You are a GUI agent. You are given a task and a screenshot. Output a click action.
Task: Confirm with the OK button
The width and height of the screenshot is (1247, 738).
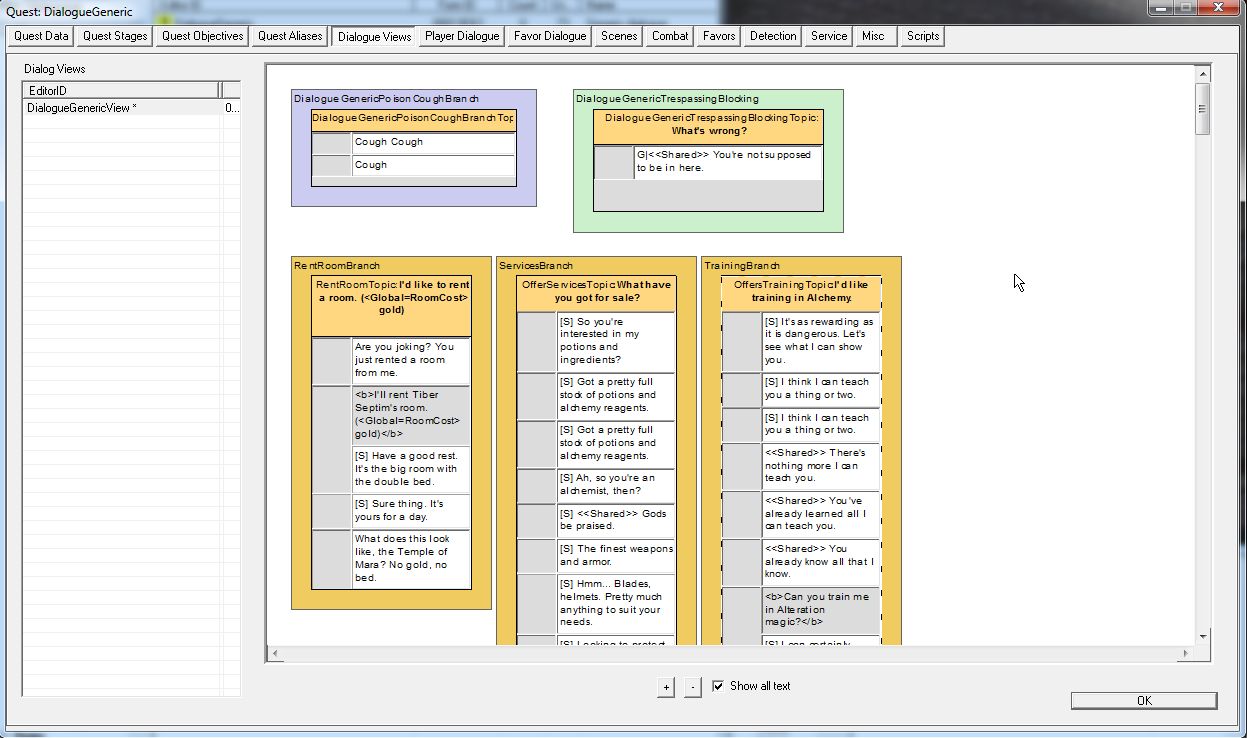pos(1144,701)
